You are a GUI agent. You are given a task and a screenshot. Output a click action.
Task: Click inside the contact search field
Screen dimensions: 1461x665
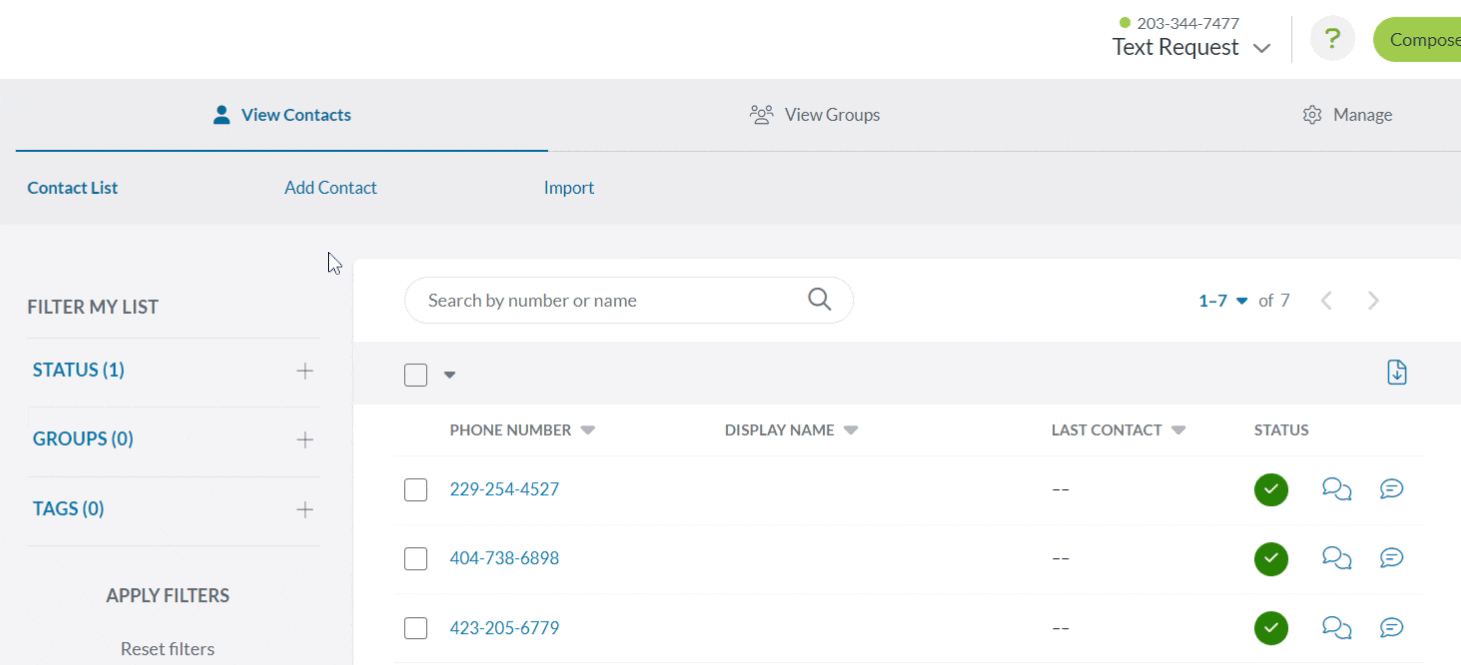tap(600, 299)
